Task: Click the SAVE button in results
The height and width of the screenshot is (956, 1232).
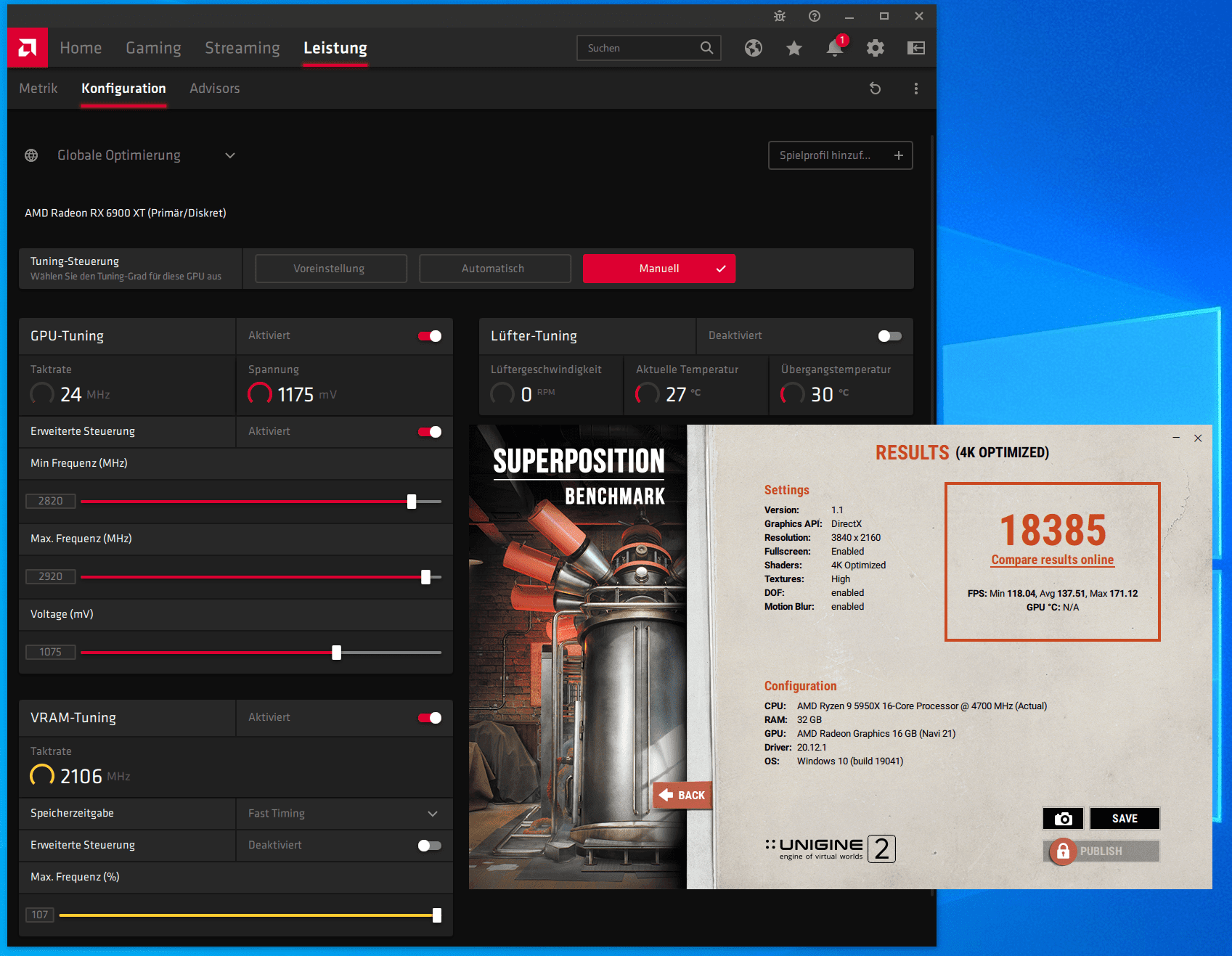Action: pos(1125,818)
